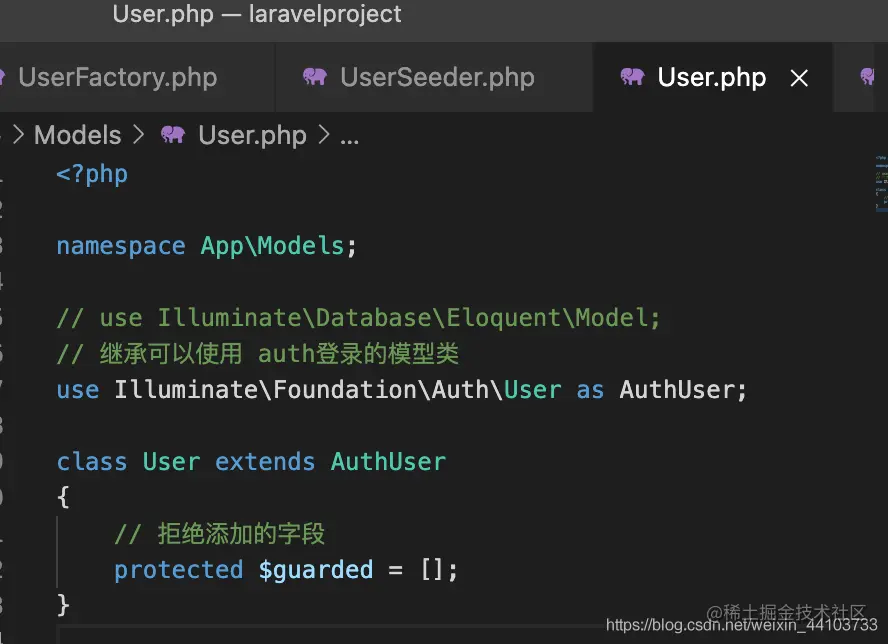Click the protected keyword
The image size is (888, 644).
point(178,570)
